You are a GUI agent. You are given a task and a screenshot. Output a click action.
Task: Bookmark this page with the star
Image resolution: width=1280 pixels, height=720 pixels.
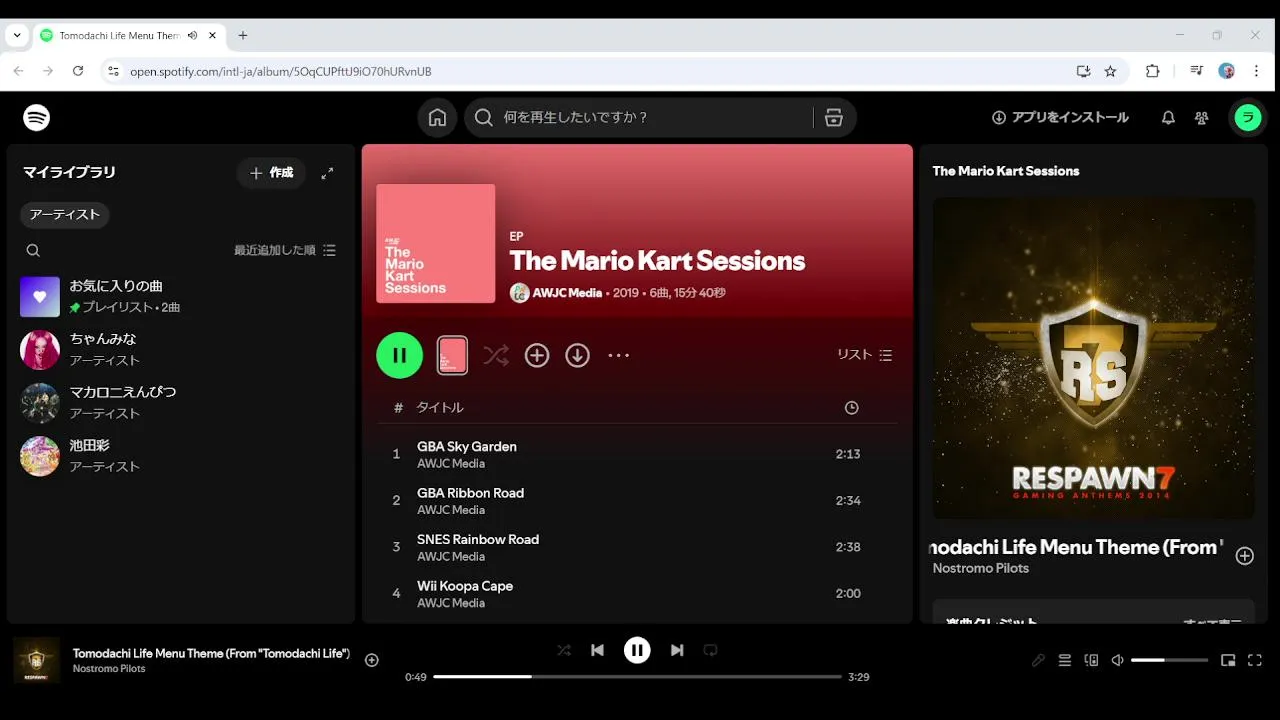pyautogui.click(x=1110, y=71)
